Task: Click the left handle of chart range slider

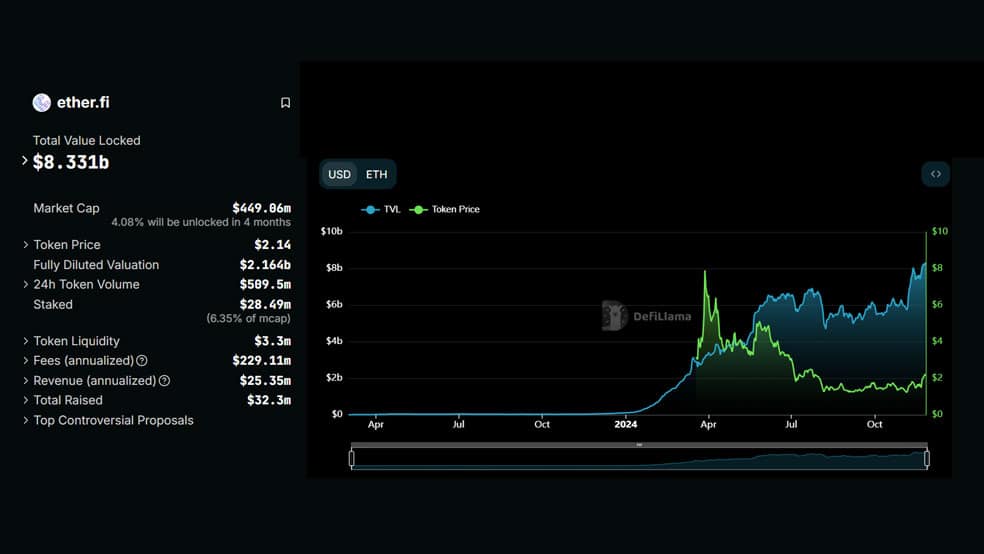Action: click(x=351, y=459)
